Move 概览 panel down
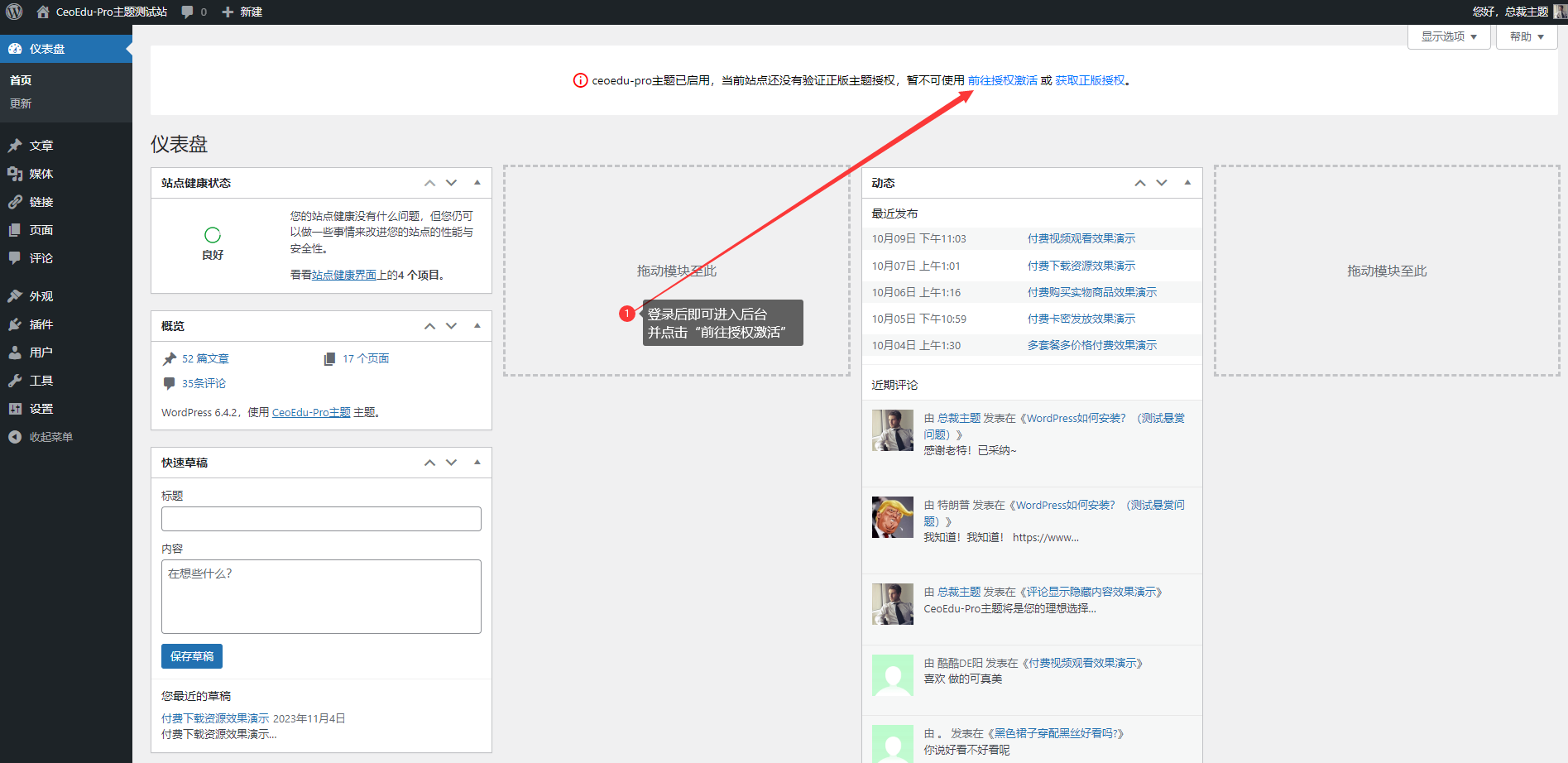Screen dimensions: 1568x763 tap(451, 326)
